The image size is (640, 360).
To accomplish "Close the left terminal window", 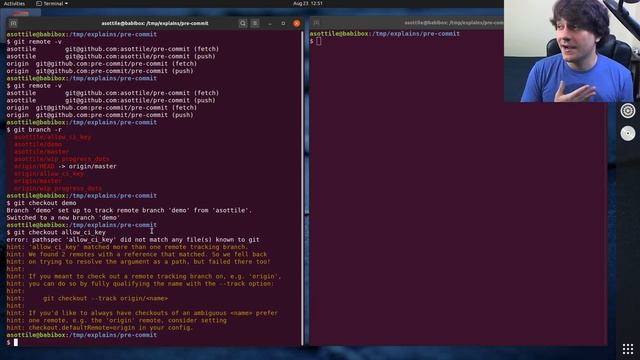I will tap(297, 23).
